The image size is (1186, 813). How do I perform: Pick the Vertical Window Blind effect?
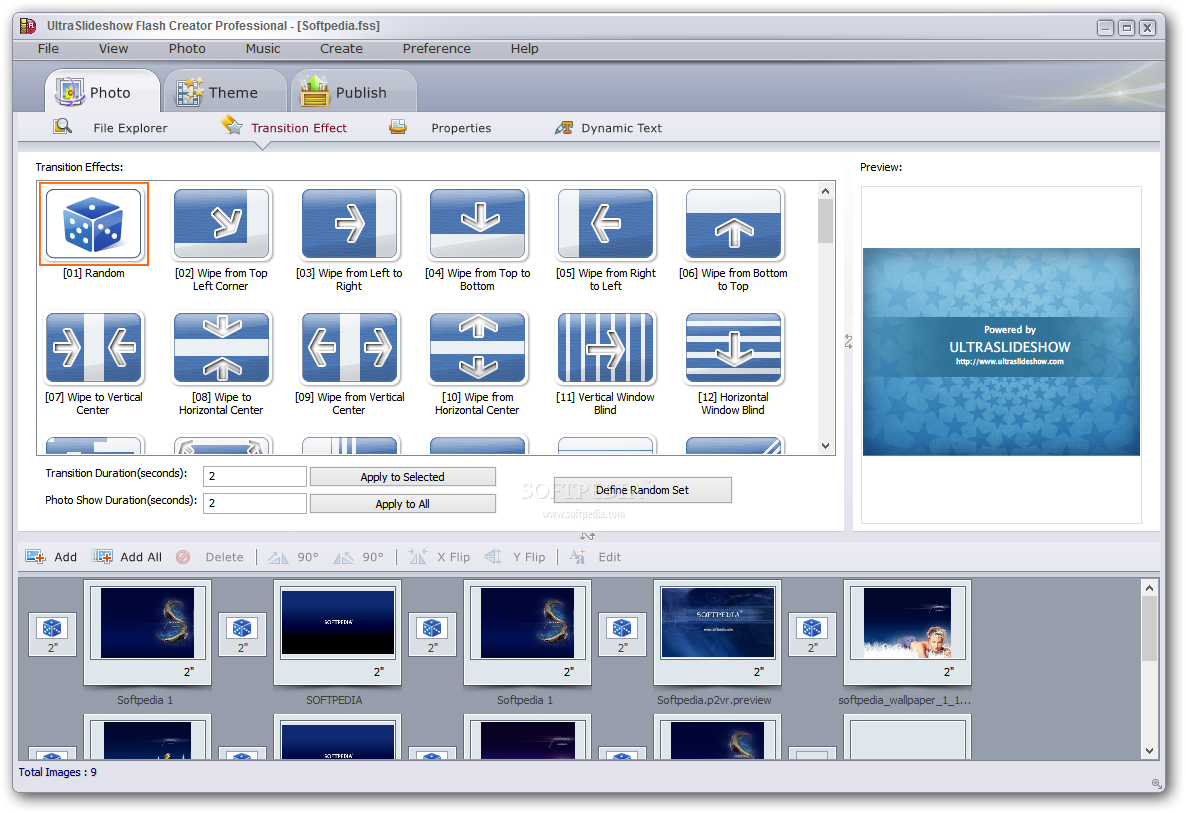[605, 348]
